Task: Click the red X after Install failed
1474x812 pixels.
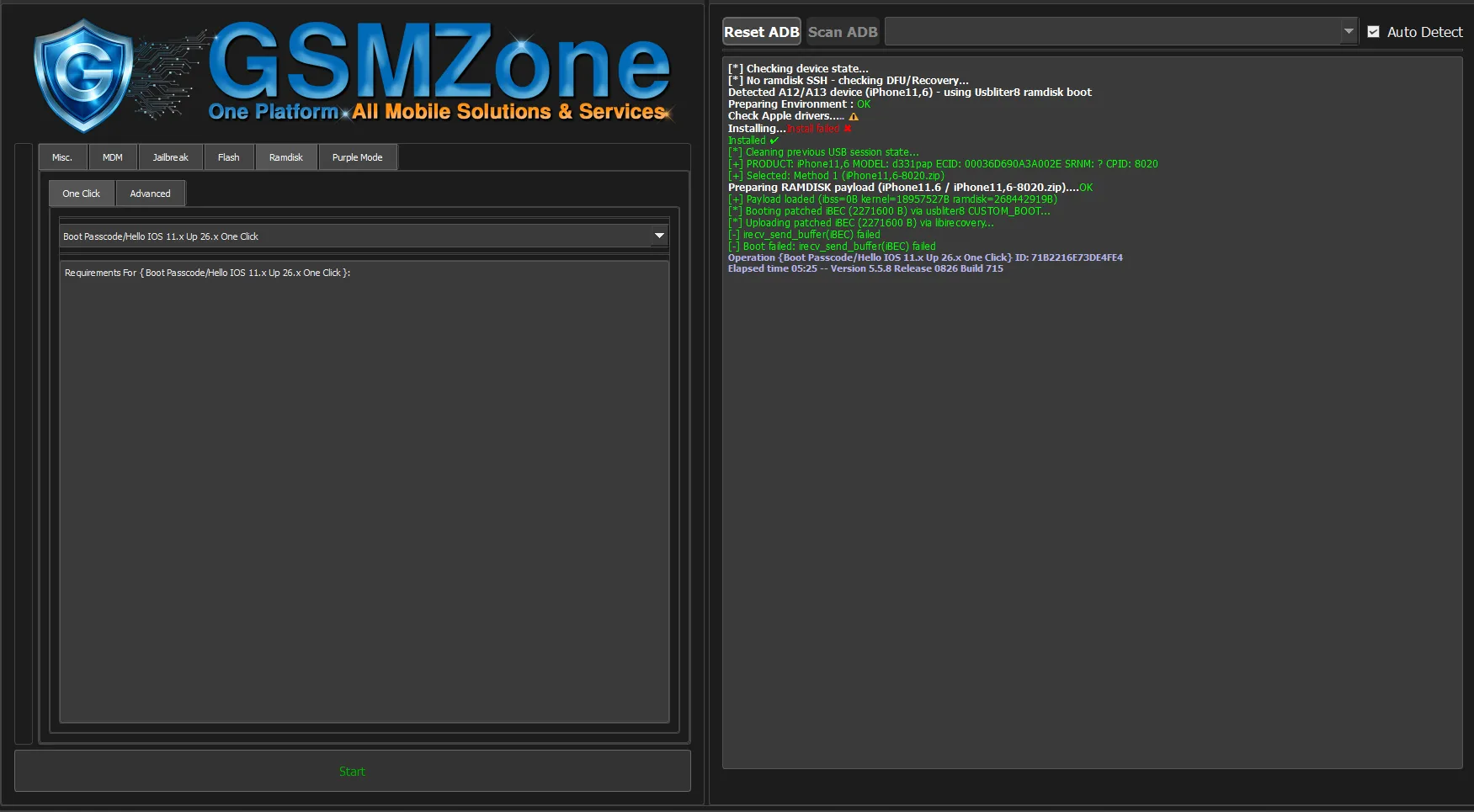Action: [848, 129]
